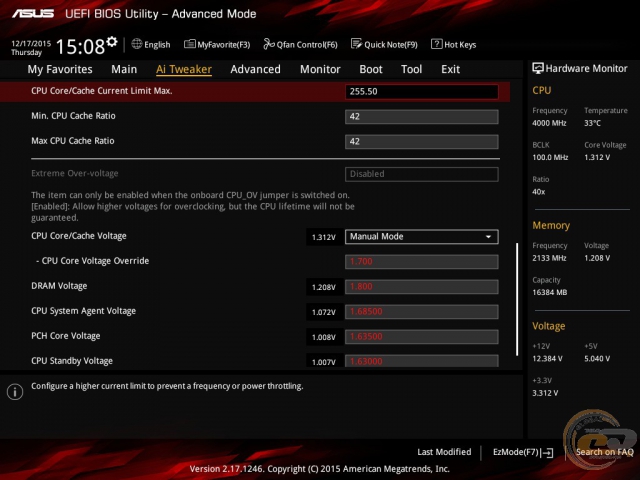
Task: Click the DRAM Voltage input field
Action: [x=422, y=287]
